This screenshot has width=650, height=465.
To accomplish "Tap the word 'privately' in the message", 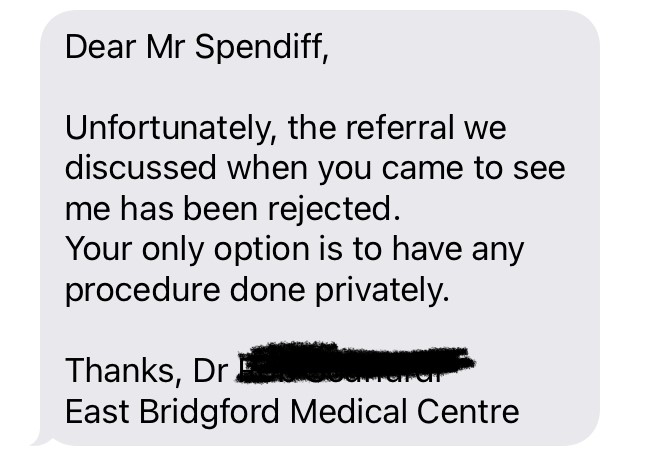I will click(x=382, y=290).
